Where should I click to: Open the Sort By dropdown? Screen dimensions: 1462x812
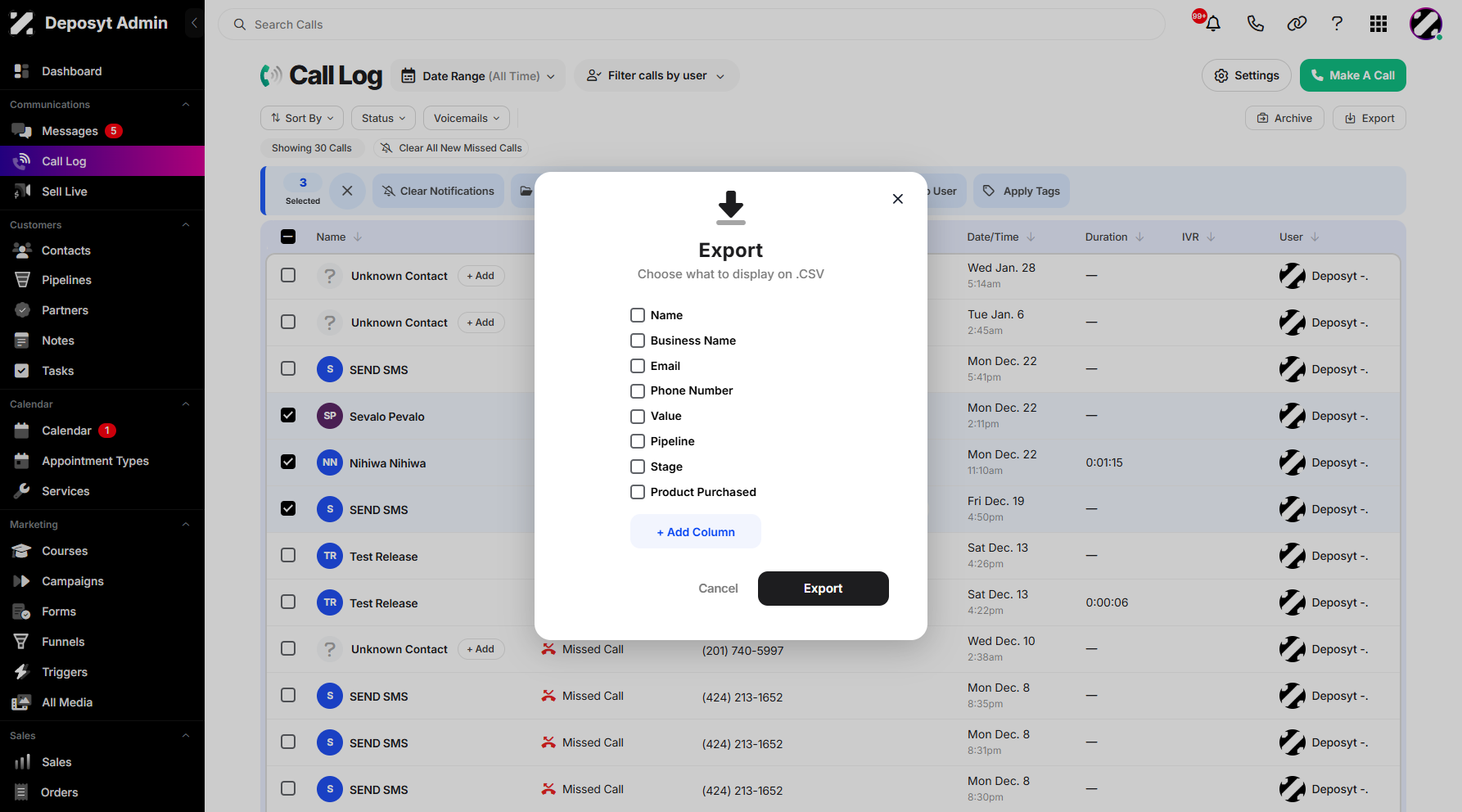click(x=302, y=119)
